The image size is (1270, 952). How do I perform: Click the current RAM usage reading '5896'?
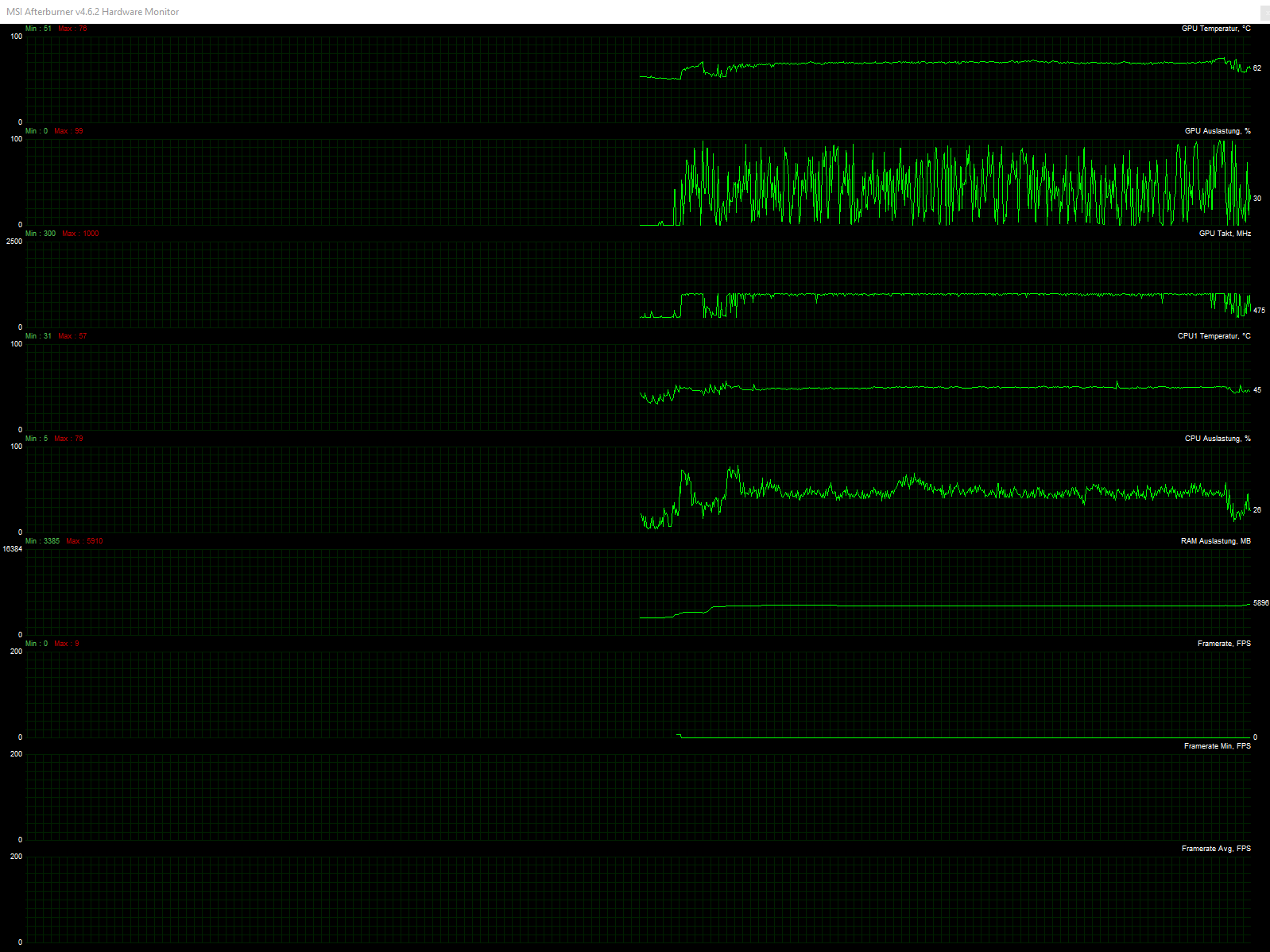pos(1261,603)
